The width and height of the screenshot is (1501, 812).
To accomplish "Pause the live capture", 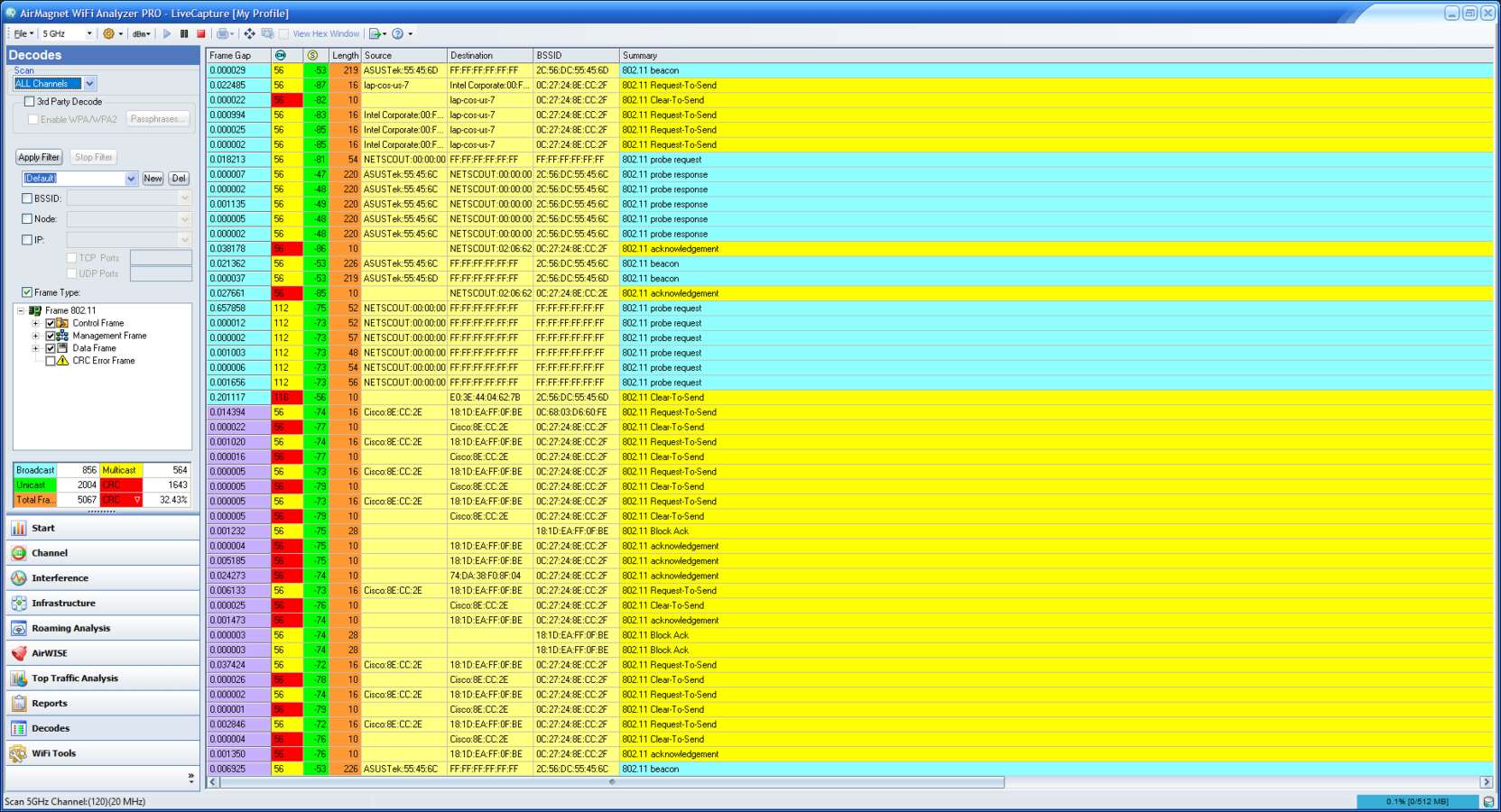I will [184, 33].
